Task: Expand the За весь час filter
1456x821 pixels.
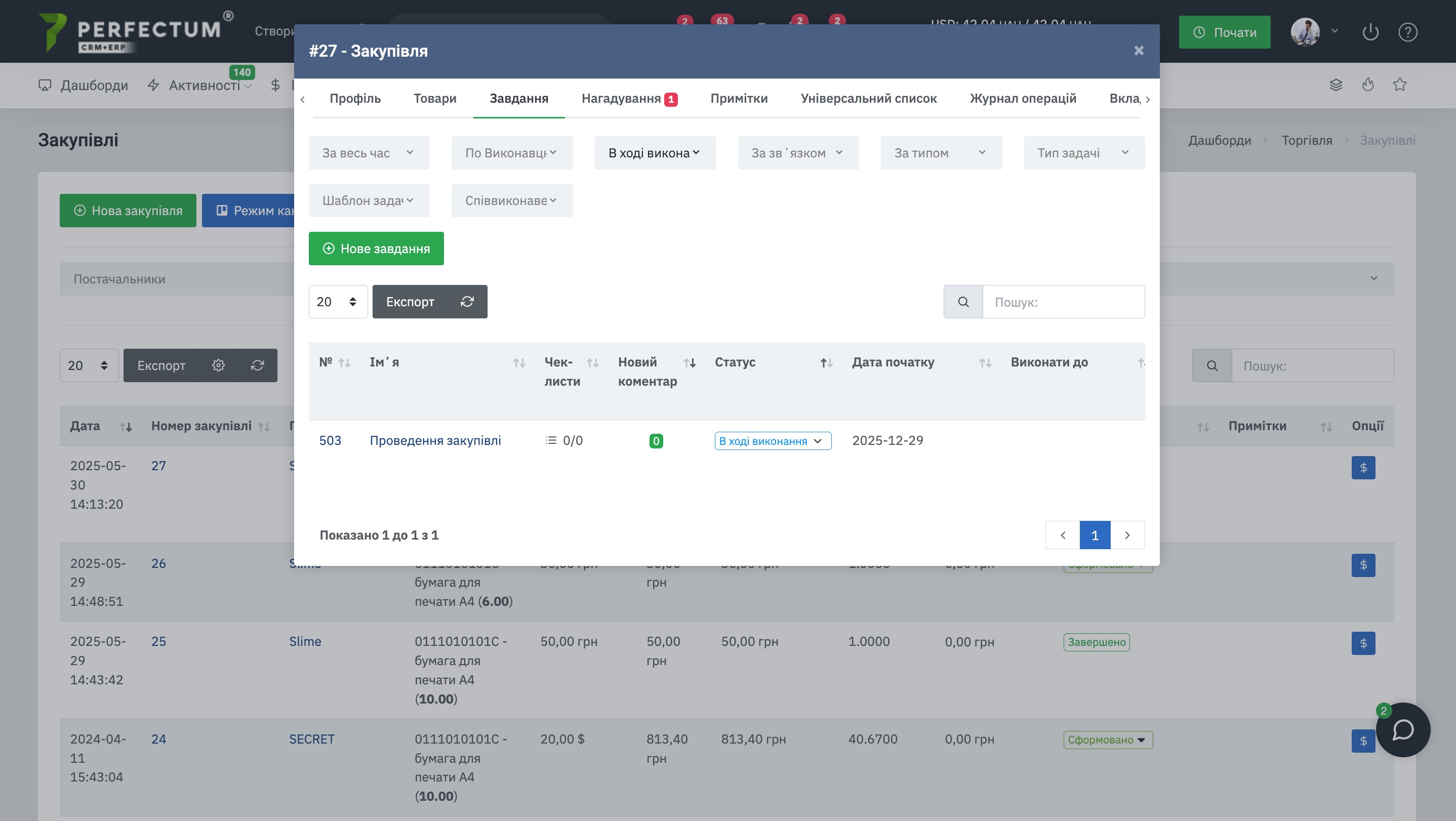Action: point(369,152)
